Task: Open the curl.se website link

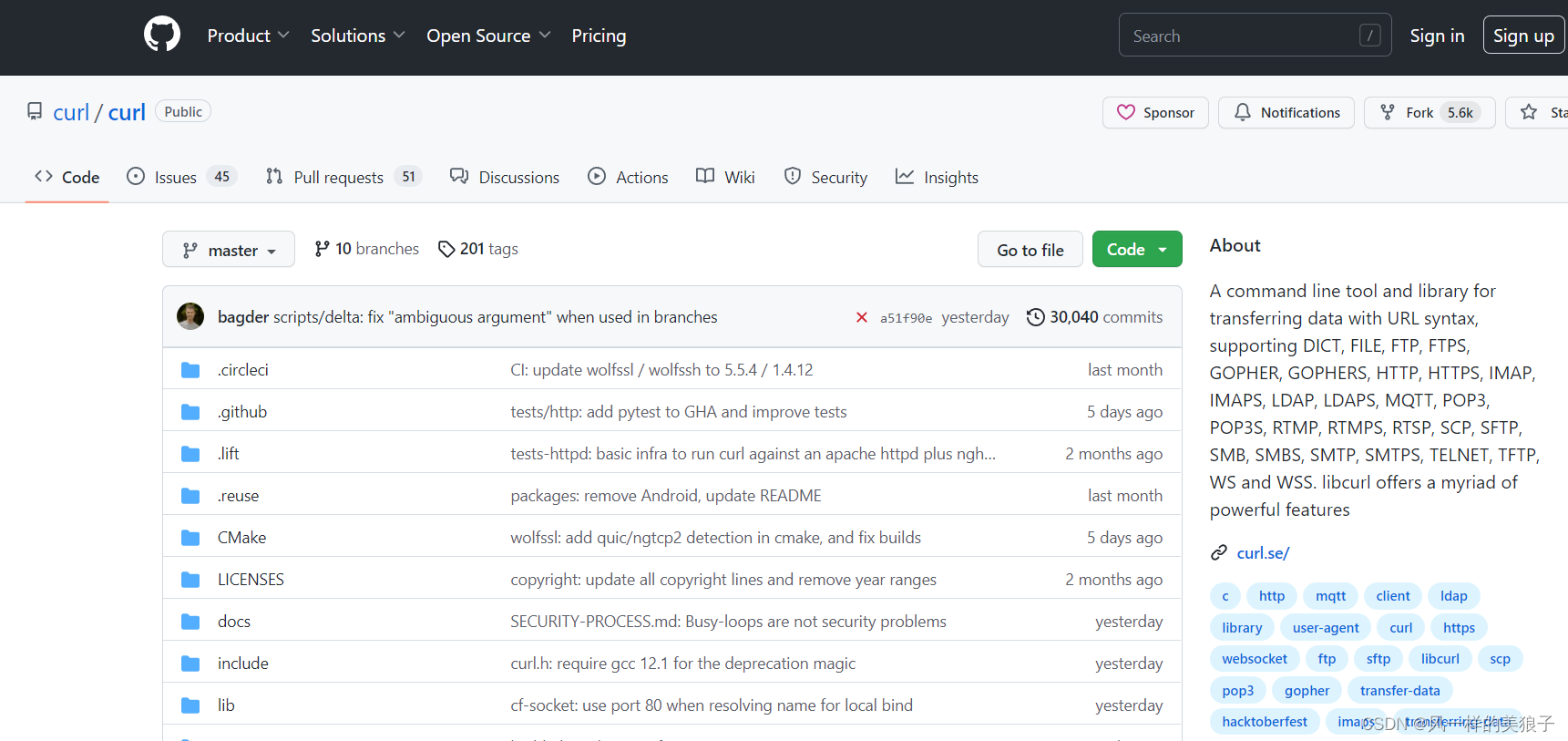Action: [1263, 552]
